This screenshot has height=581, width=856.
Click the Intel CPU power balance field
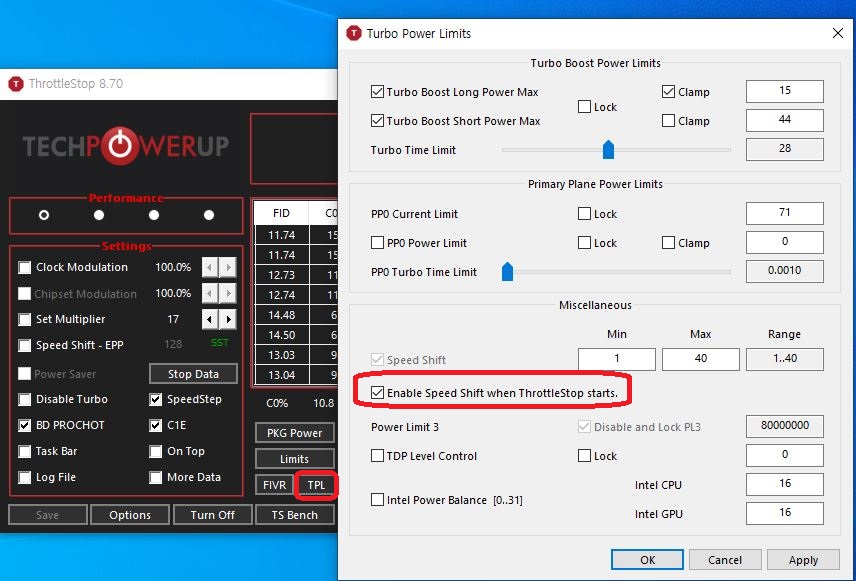pyautogui.click(x=784, y=484)
